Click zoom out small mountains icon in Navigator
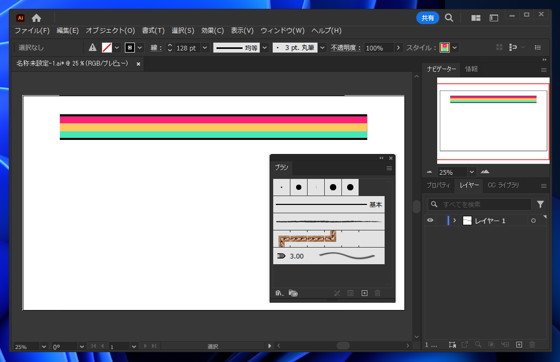The image size is (560, 362). tap(429, 172)
